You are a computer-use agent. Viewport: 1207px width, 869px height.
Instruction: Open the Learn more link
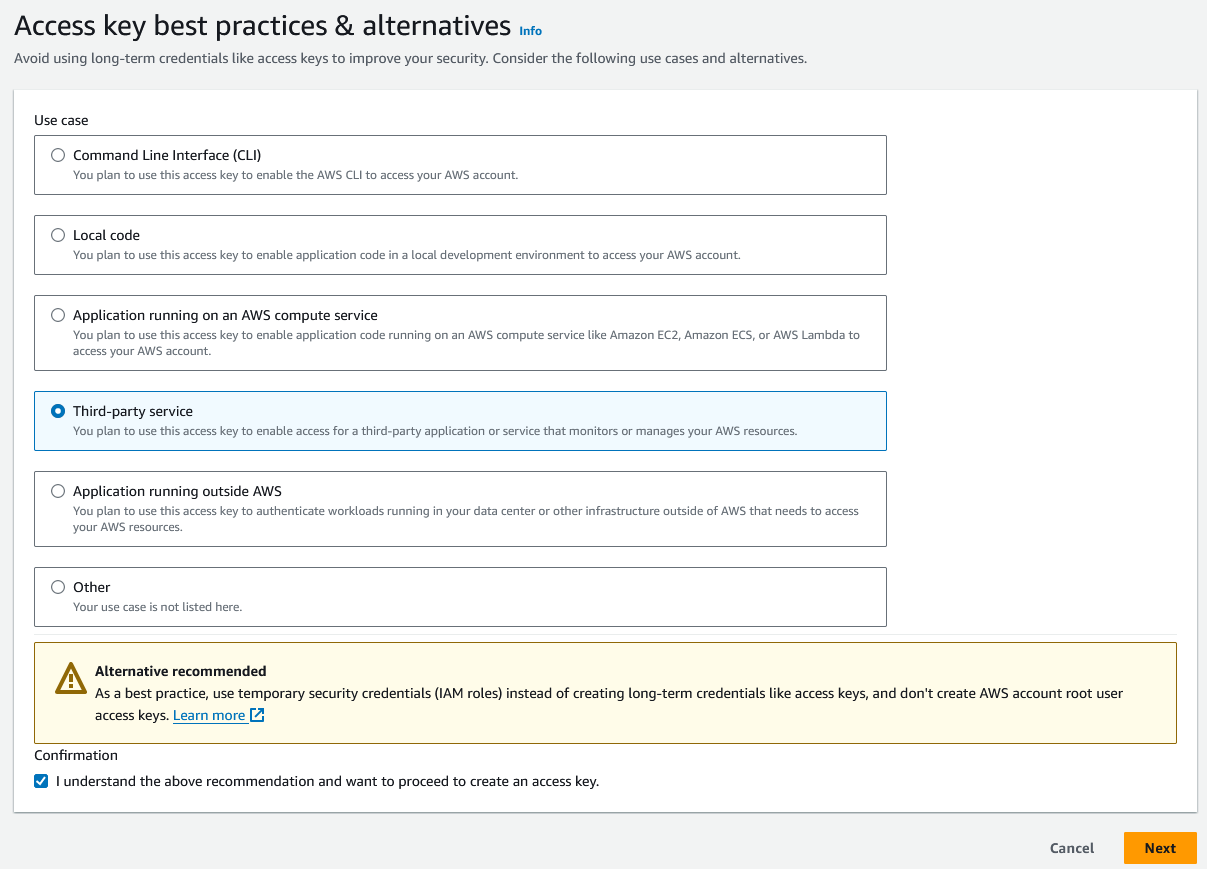click(x=210, y=715)
